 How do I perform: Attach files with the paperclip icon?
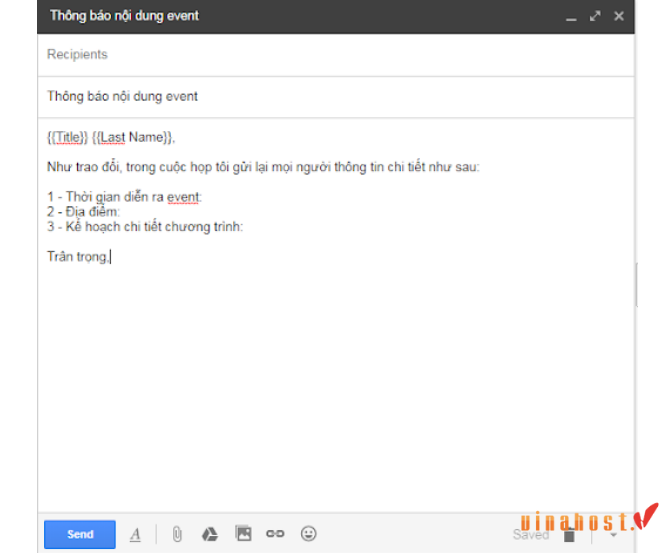pyautogui.click(x=177, y=534)
